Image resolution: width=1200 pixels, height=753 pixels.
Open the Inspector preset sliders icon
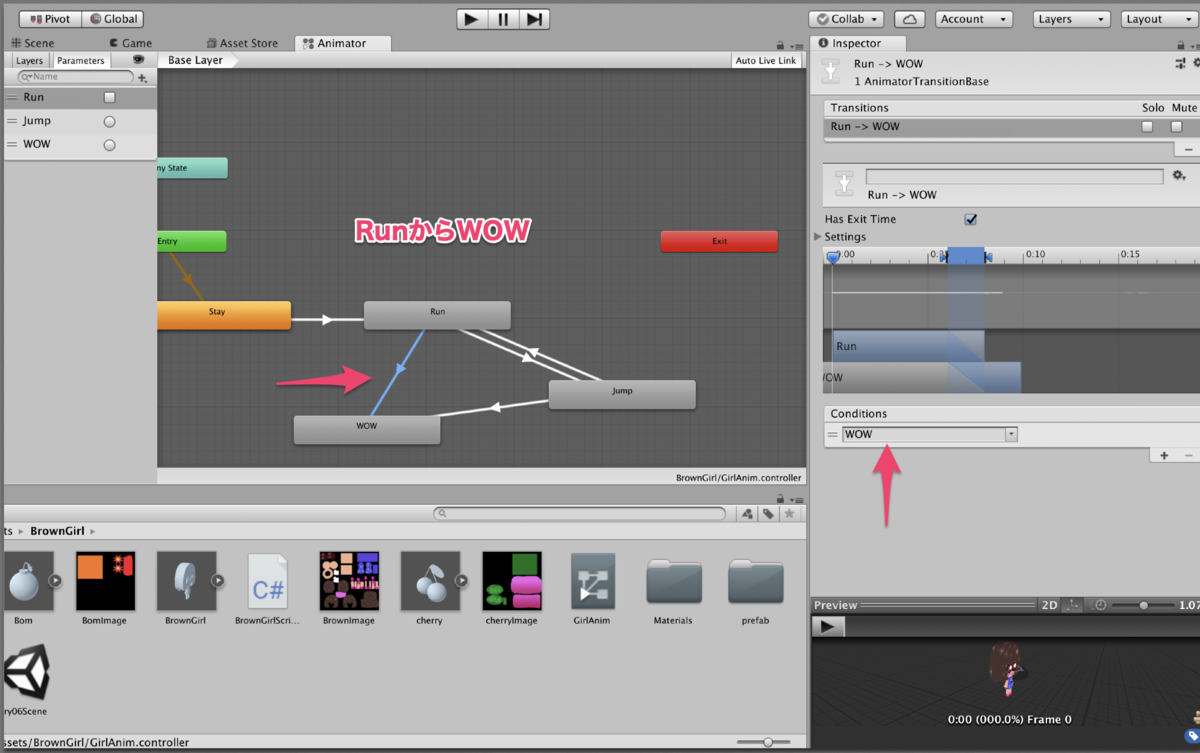(1180, 64)
